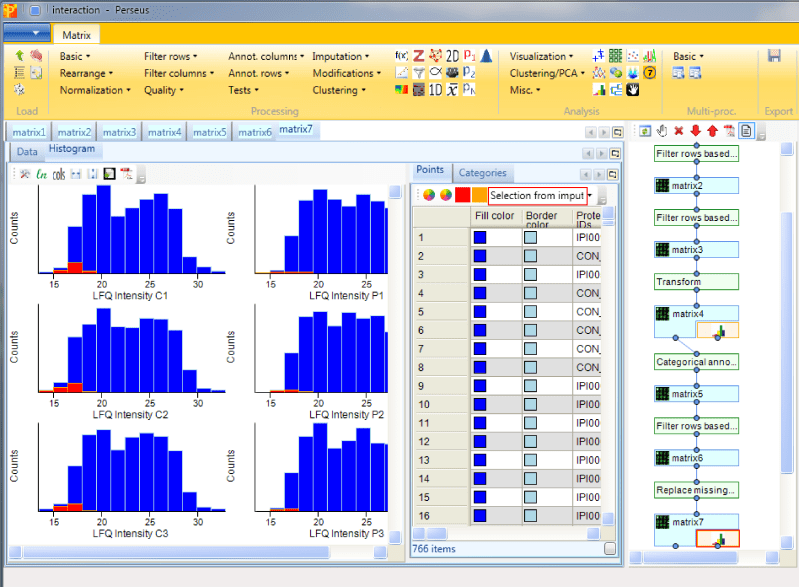The width and height of the screenshot is (799, 587).
Task: Click the wrench properties icon in the histogram toolbar
Action: coord(25,174)
